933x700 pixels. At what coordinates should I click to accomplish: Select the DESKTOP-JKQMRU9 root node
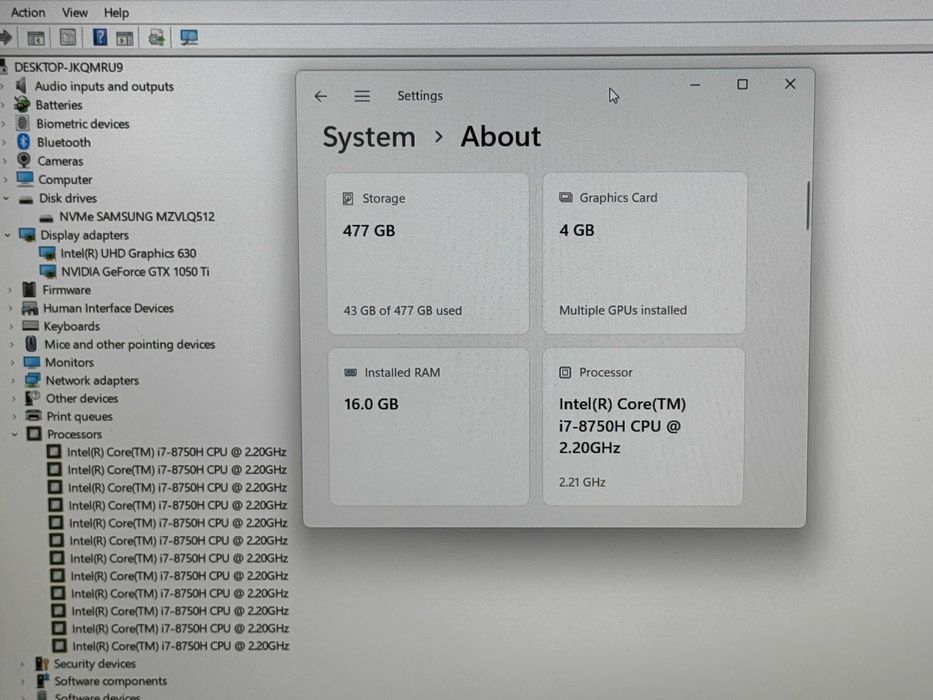click(68, 67)
